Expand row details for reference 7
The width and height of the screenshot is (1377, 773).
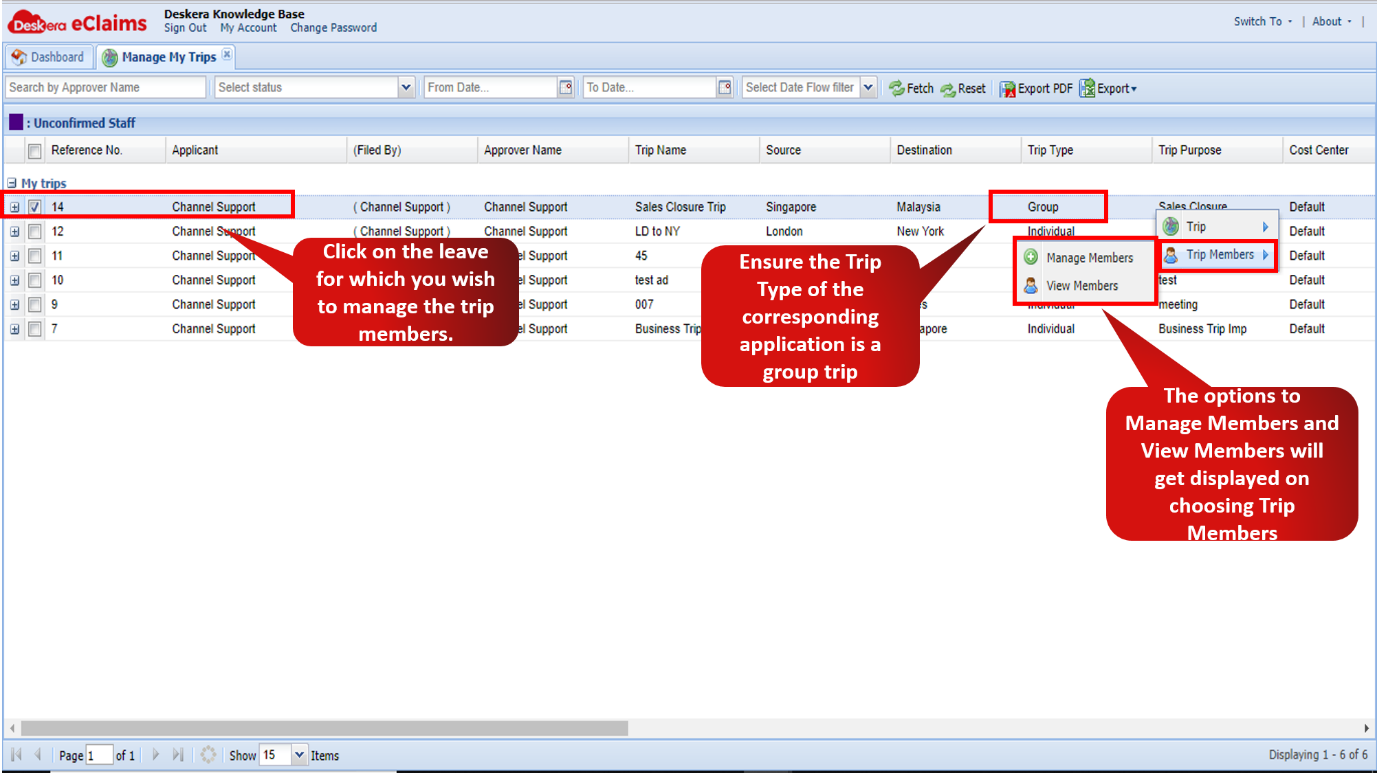click(x=14, y=329)
